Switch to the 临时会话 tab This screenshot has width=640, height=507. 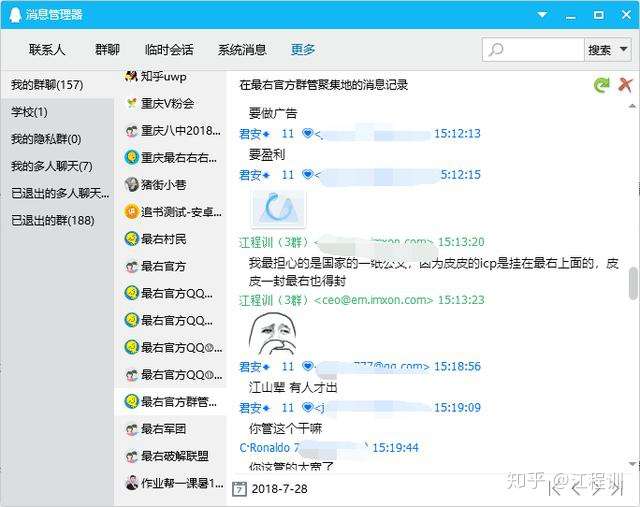coord(169,50)
